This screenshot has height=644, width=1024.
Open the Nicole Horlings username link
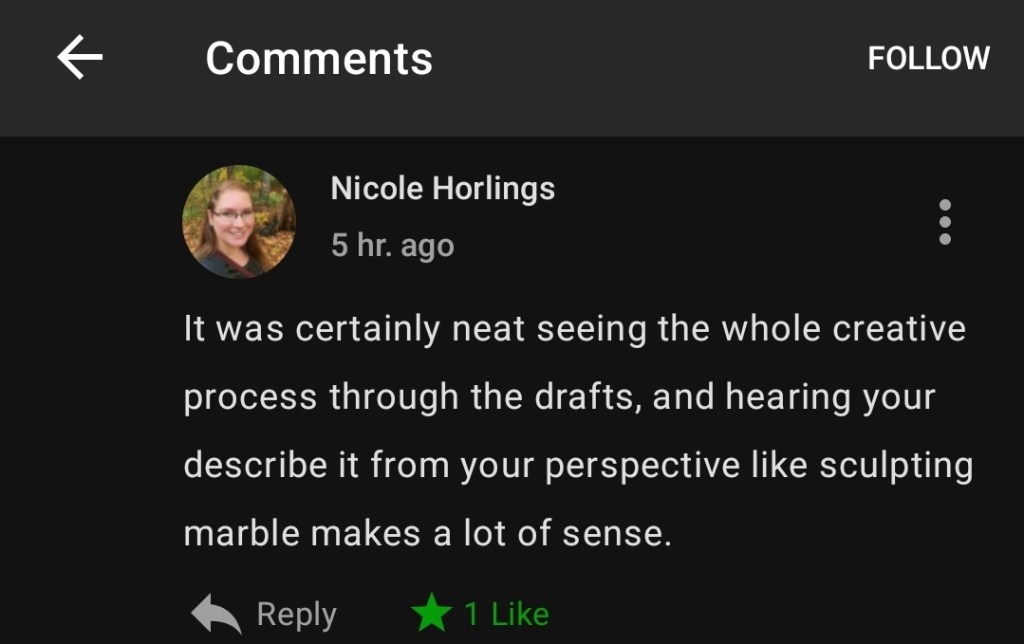(x=442, y=188)
